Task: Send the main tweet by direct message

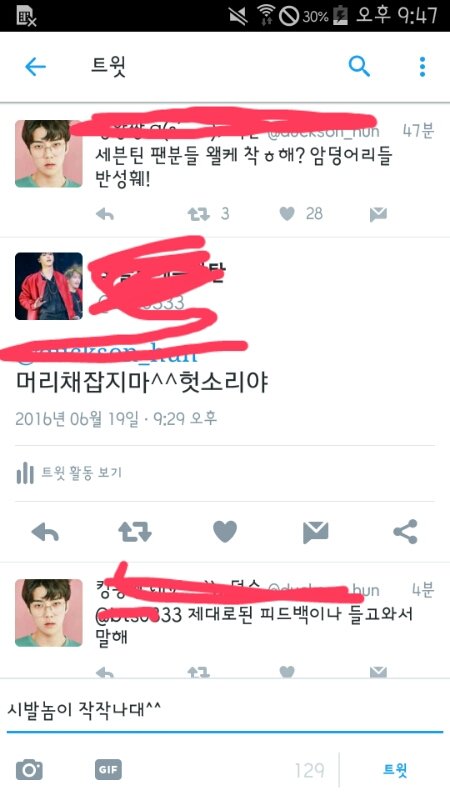Action: click(315, 533)
